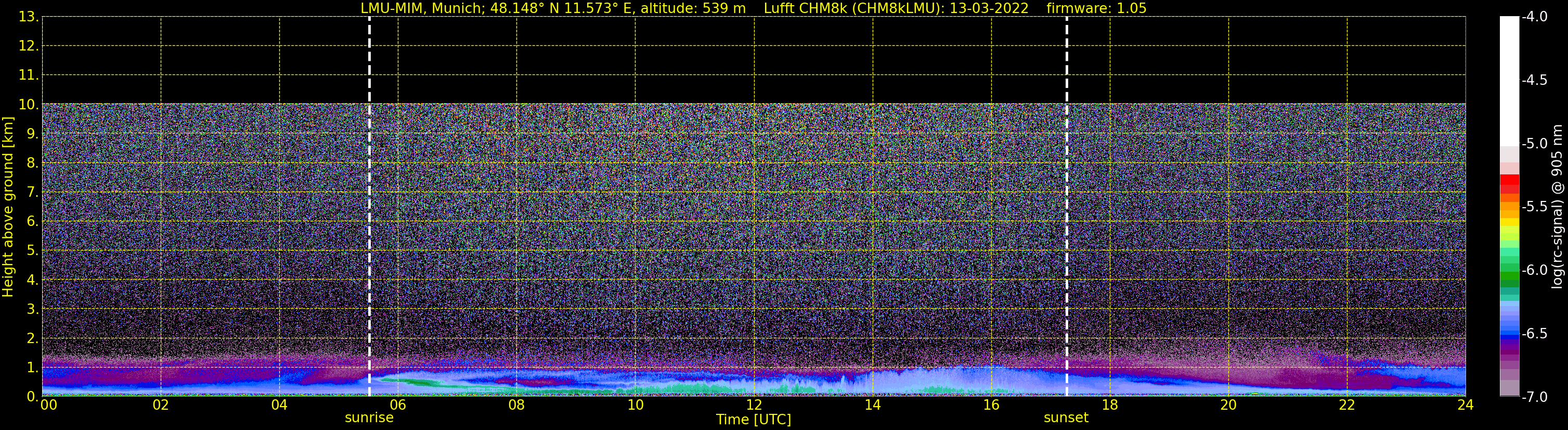Click the "13." height axis tick label
The width and height of the screenshot is (1568, 430).
pos(29,17)
